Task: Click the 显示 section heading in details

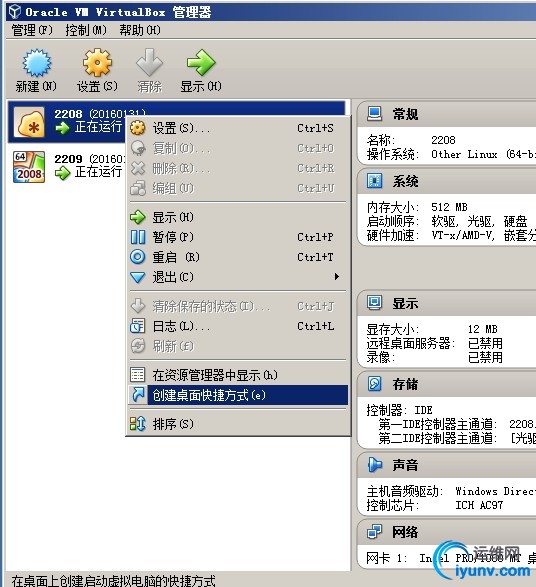Action: pos(405,303)
